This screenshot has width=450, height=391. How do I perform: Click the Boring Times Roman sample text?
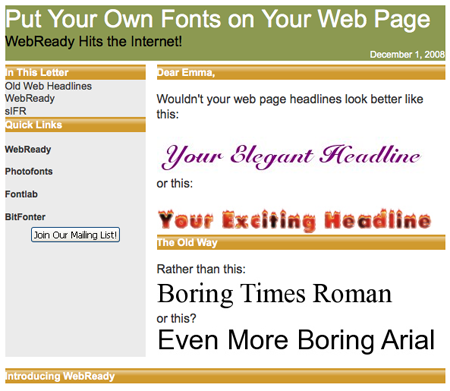[274, 294]
